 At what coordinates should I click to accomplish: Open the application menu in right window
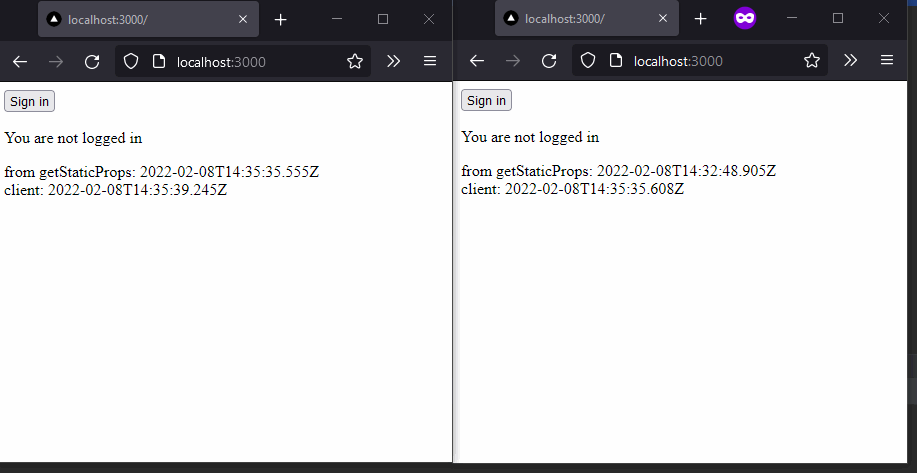[887, 60]
